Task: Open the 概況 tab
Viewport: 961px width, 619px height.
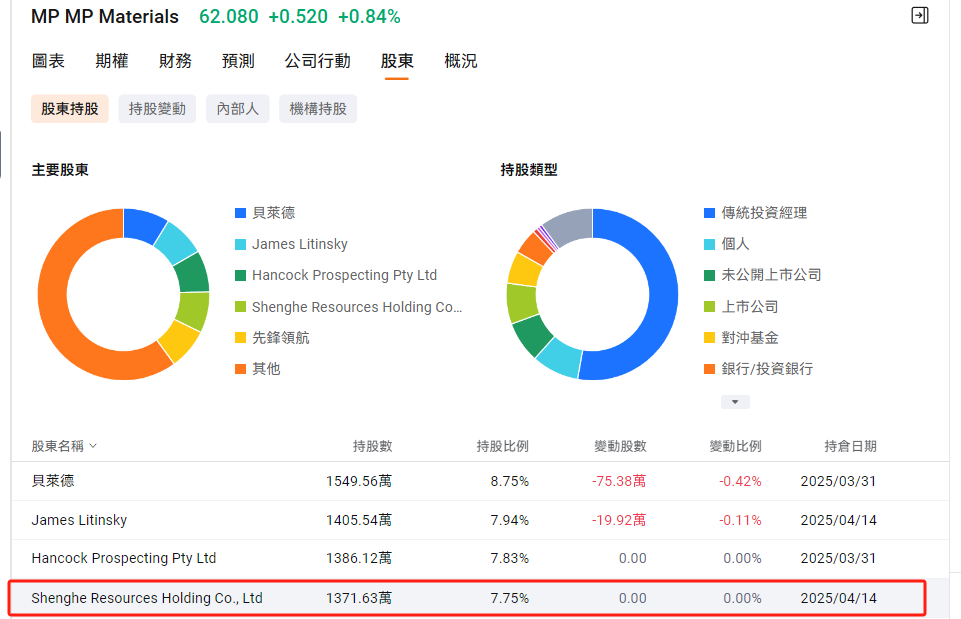Action: 458,61
